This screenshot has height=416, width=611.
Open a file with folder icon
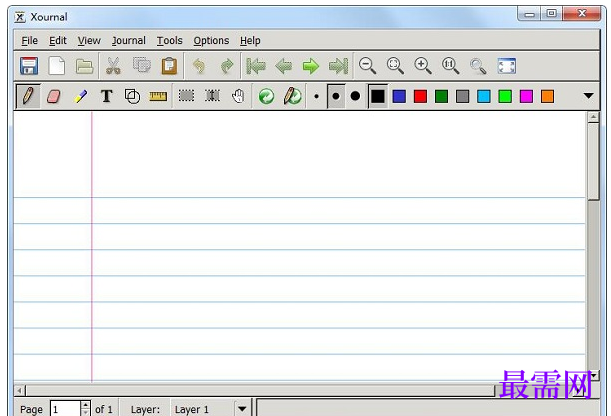[x=85, y=66]
